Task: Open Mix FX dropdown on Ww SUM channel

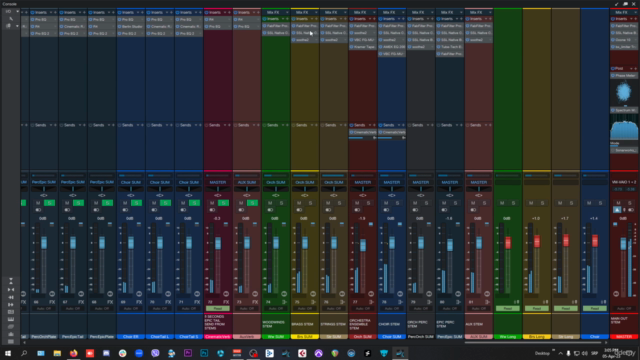Action: (287, 12)
